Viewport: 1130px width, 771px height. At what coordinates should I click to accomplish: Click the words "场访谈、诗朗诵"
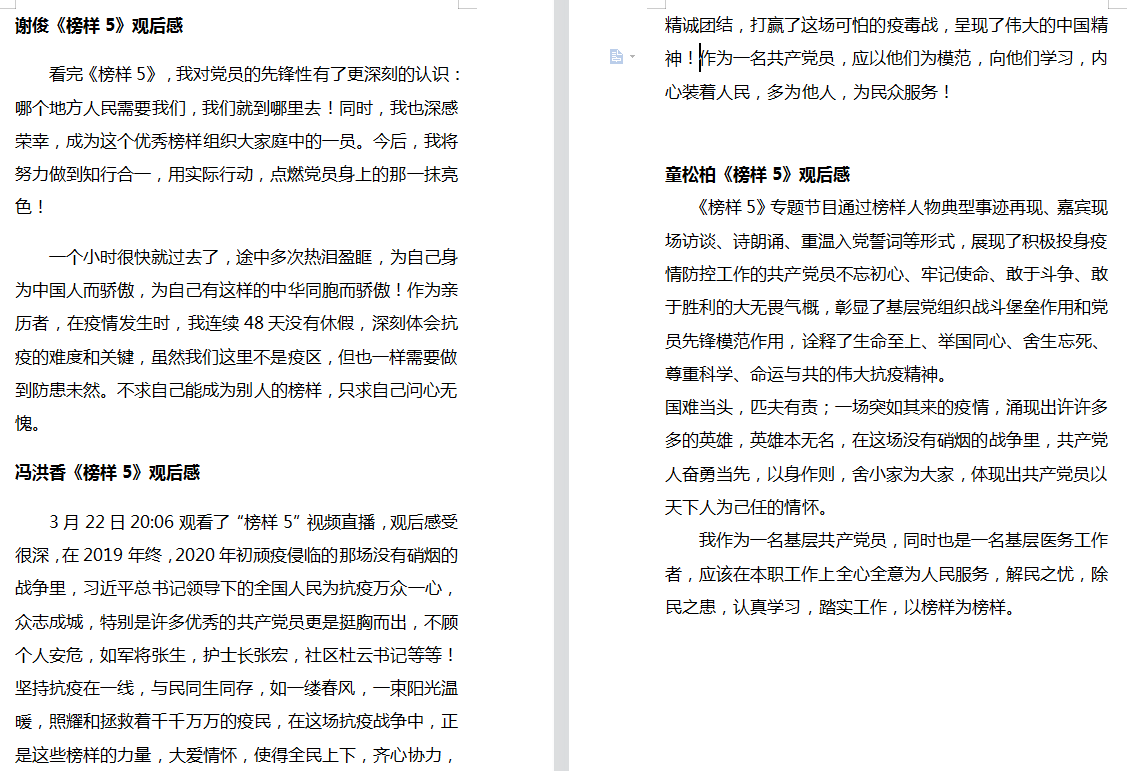[724, 241]
